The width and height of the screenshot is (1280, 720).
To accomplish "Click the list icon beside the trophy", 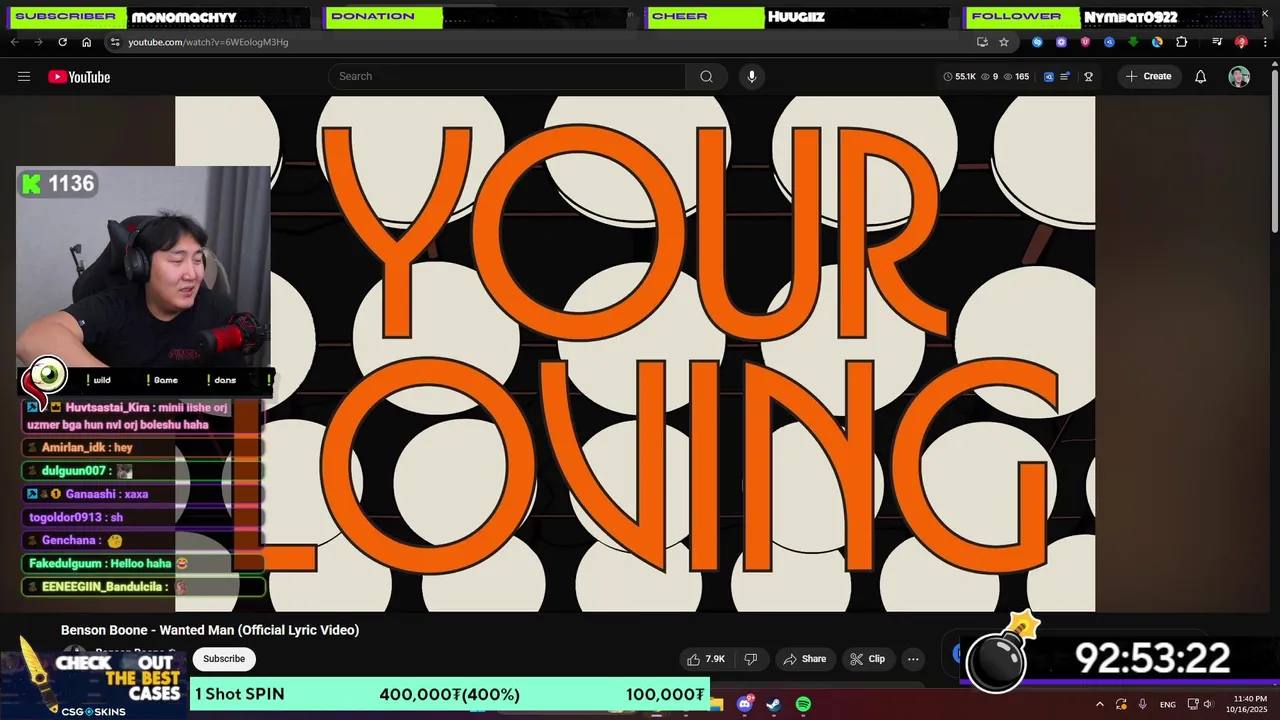I will (x=1065, y=77).
